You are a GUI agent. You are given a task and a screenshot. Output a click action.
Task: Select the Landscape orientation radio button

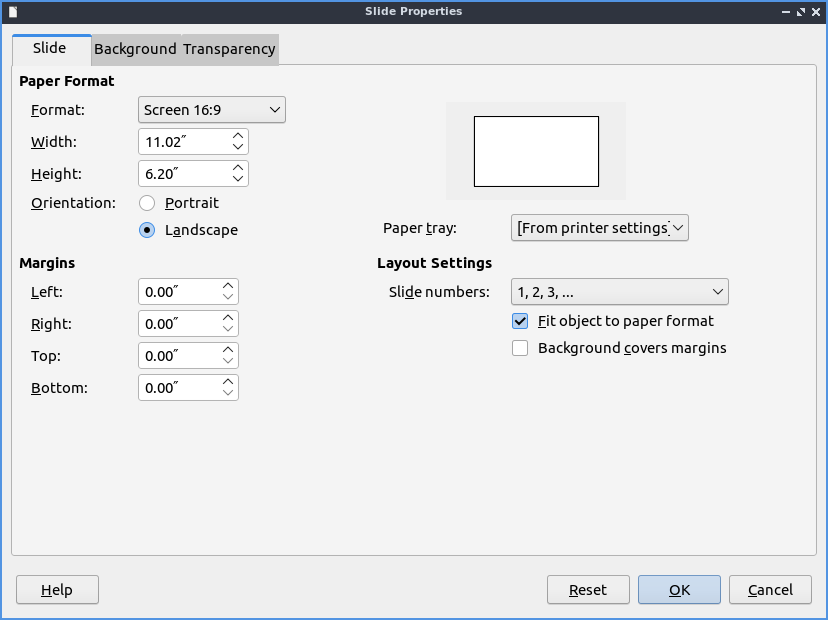pyautogui.click(x=147, y=230)
